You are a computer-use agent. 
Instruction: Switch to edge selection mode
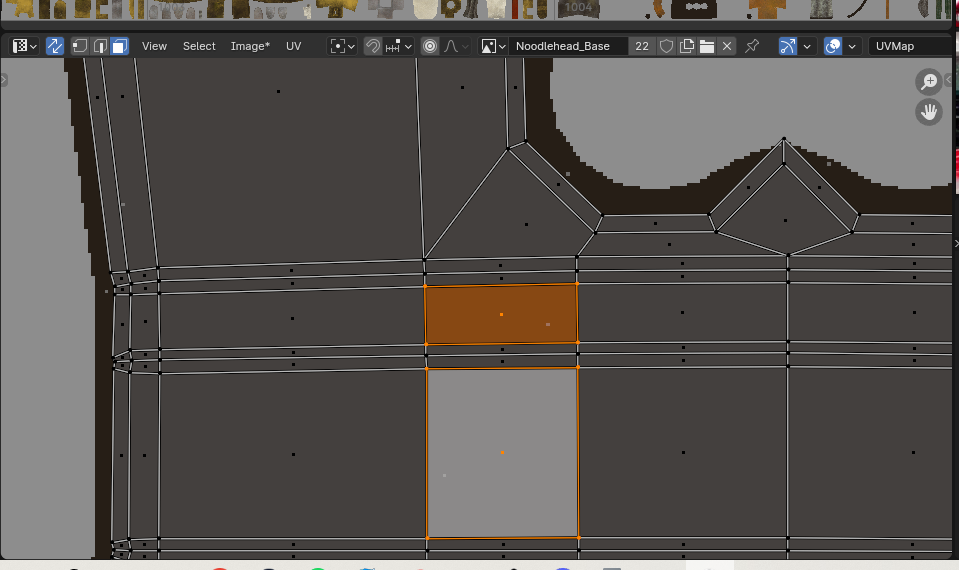[x=100, y=46]
